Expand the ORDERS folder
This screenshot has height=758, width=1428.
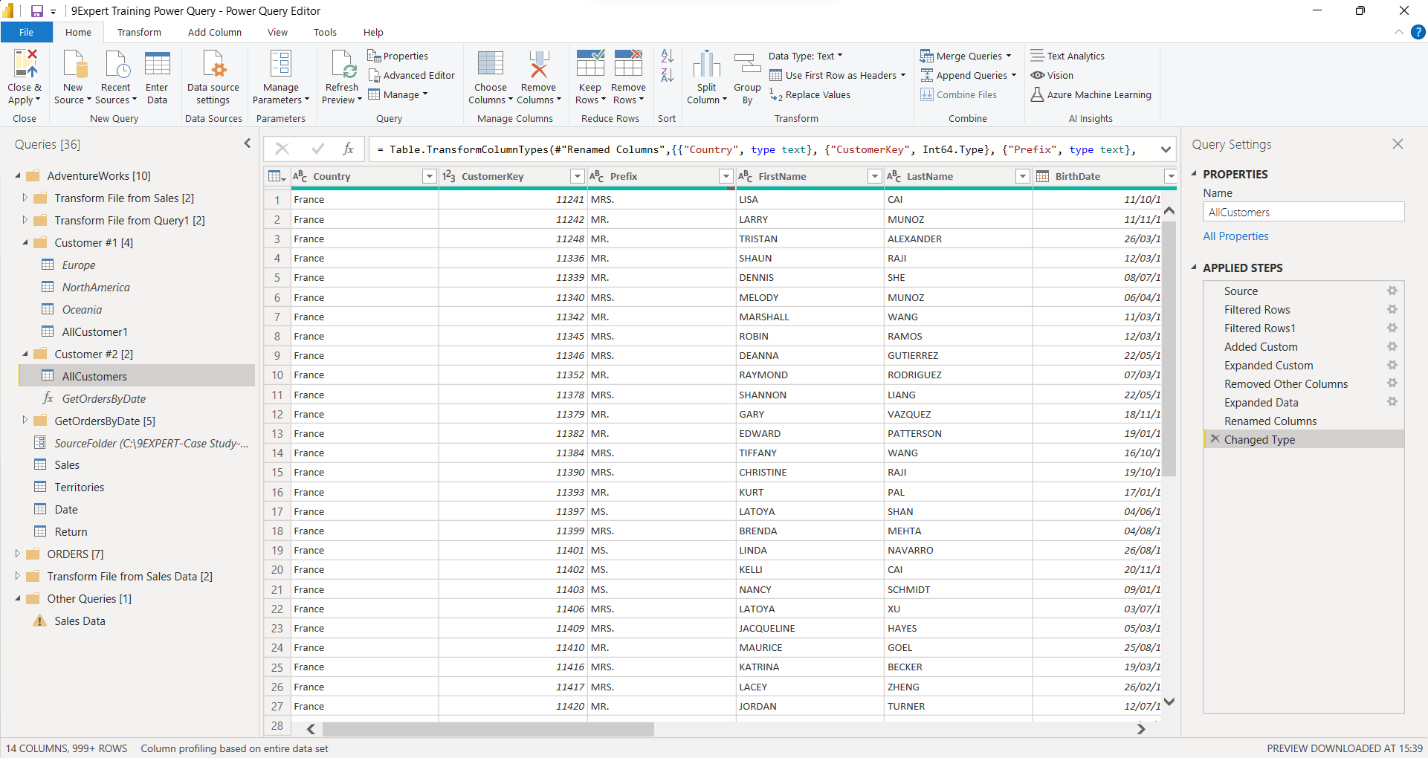tap(16, 553)
